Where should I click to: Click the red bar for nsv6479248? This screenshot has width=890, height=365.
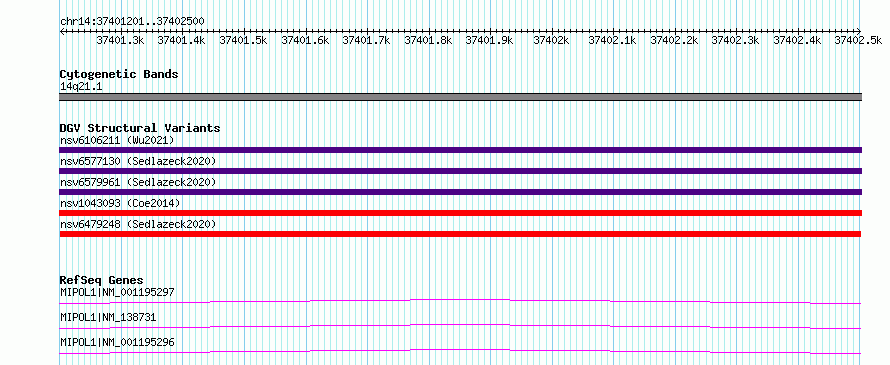point(460,234)
